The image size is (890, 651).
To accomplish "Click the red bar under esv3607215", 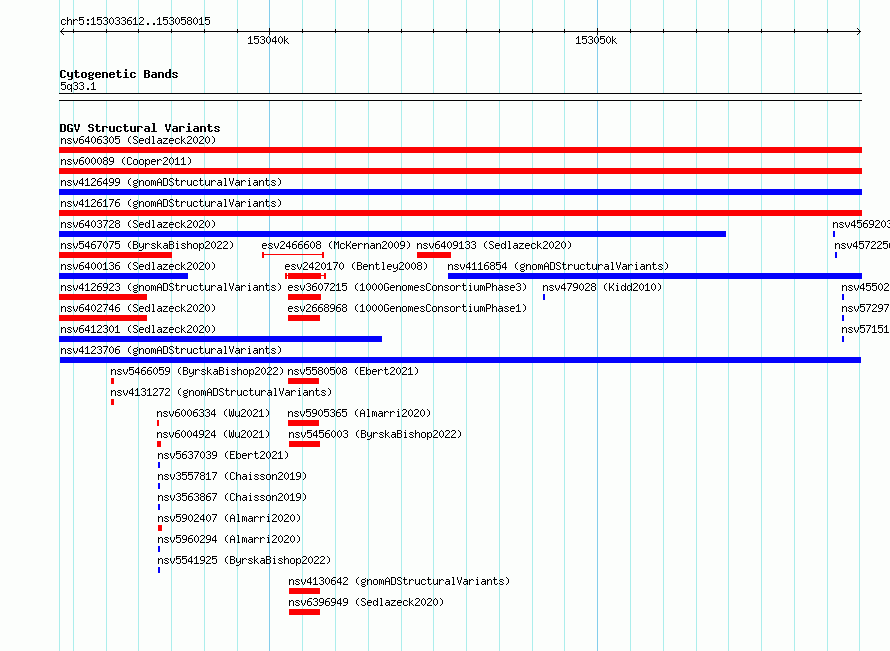I will click(304, 297).
